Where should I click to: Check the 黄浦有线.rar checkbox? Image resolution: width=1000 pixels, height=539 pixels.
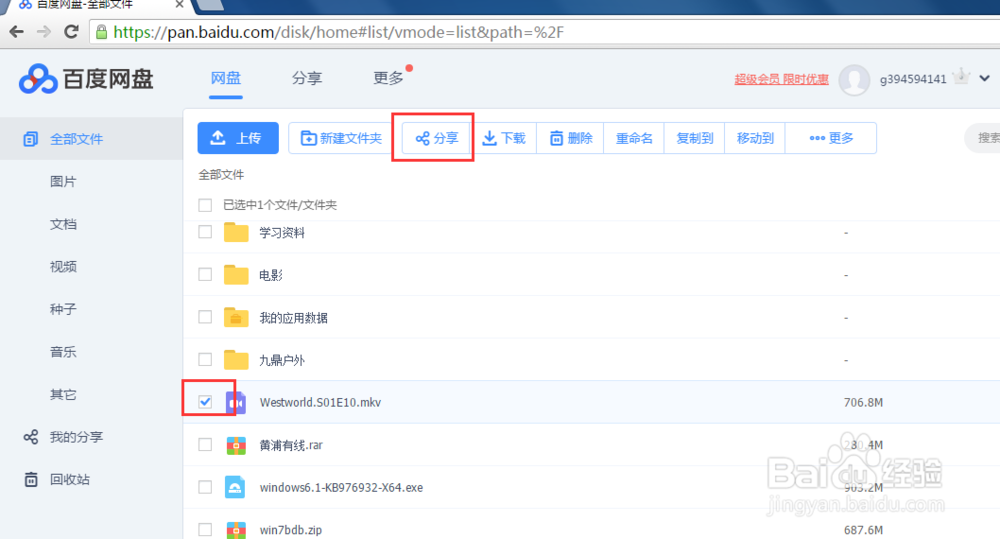[x=205, y=445]
